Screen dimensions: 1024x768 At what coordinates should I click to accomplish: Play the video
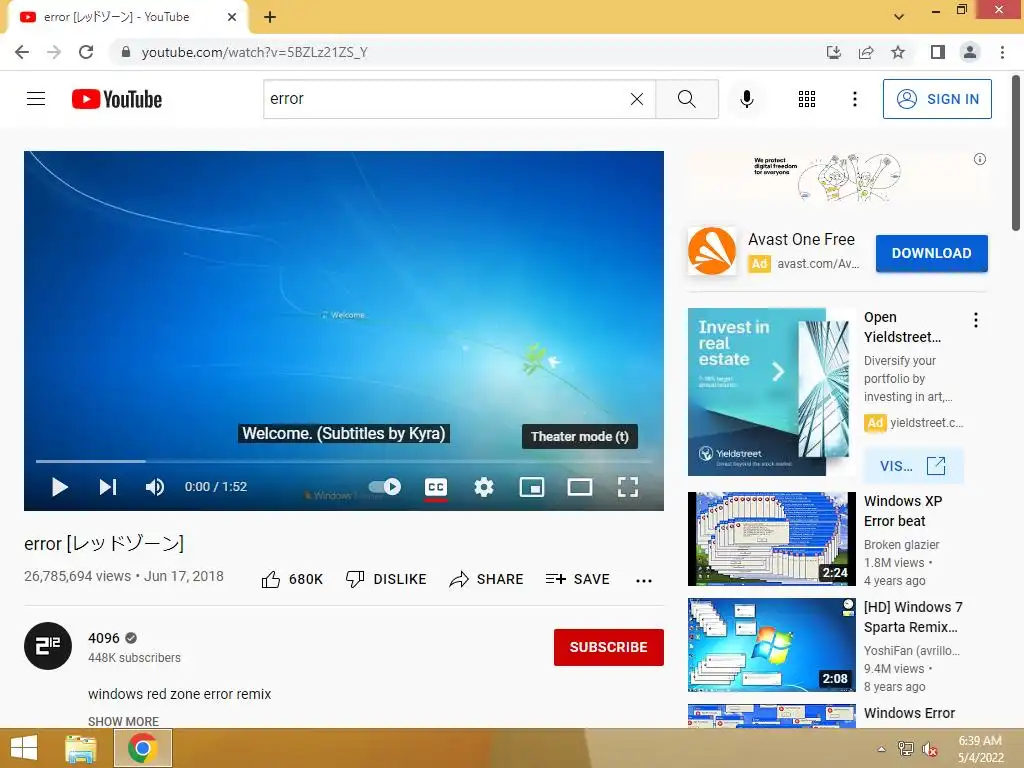[59, 487]
